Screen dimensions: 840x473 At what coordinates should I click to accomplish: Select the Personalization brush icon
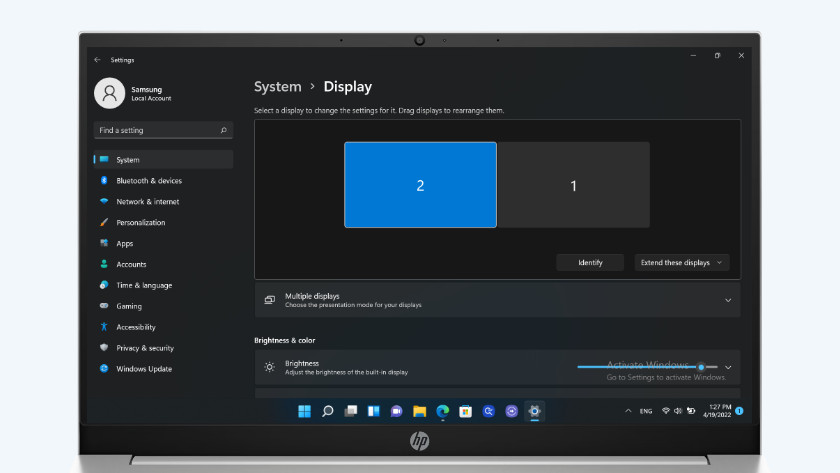[x=104, y=223]
